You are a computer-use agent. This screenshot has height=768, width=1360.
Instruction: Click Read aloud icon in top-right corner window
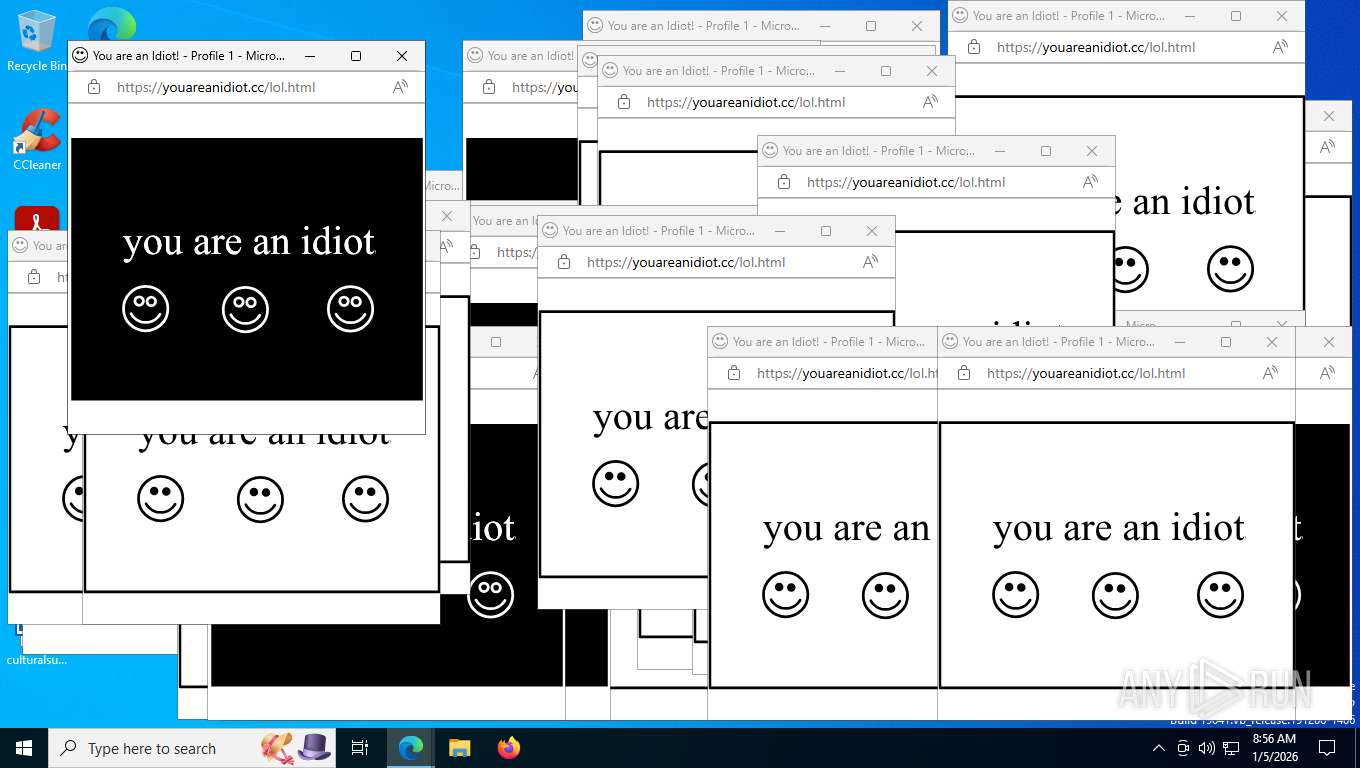(x=1280, y=47)
